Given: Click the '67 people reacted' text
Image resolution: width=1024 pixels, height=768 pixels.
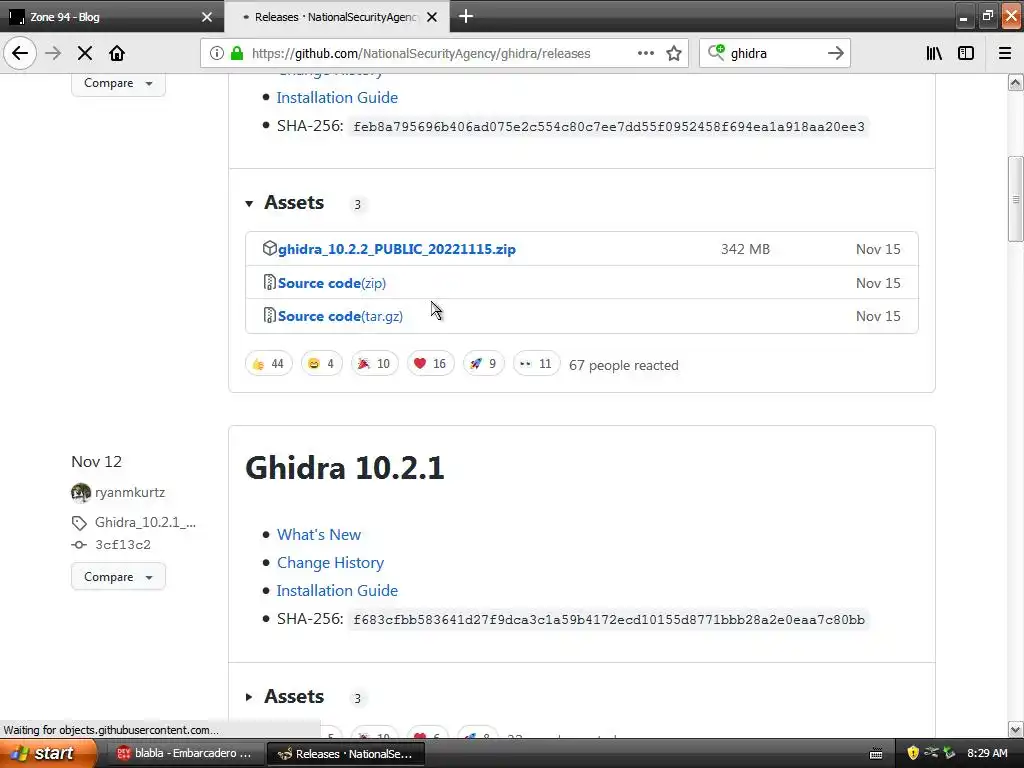Looking at the screenshot, I should [x=624, y=365].
